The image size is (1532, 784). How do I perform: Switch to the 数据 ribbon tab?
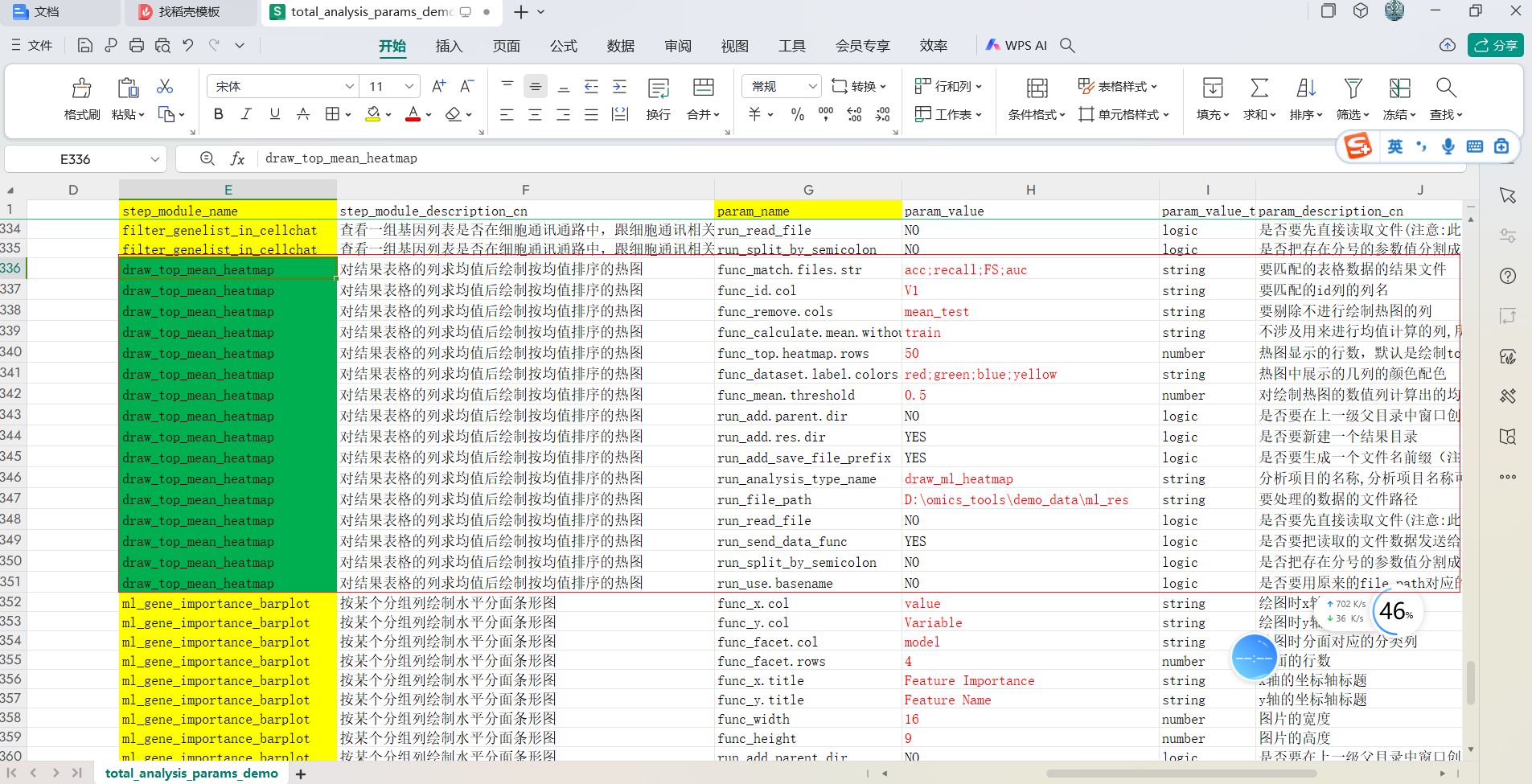(x=620, y=46)
